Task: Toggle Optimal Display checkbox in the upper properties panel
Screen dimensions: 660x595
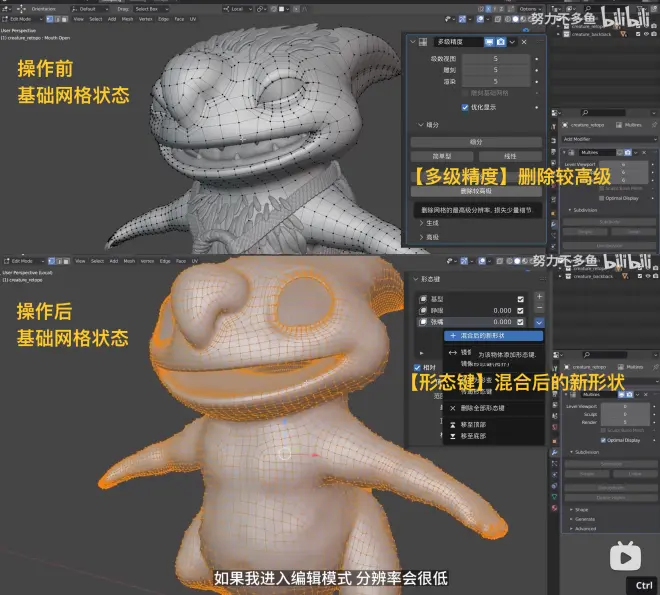Action: point(601,198)
